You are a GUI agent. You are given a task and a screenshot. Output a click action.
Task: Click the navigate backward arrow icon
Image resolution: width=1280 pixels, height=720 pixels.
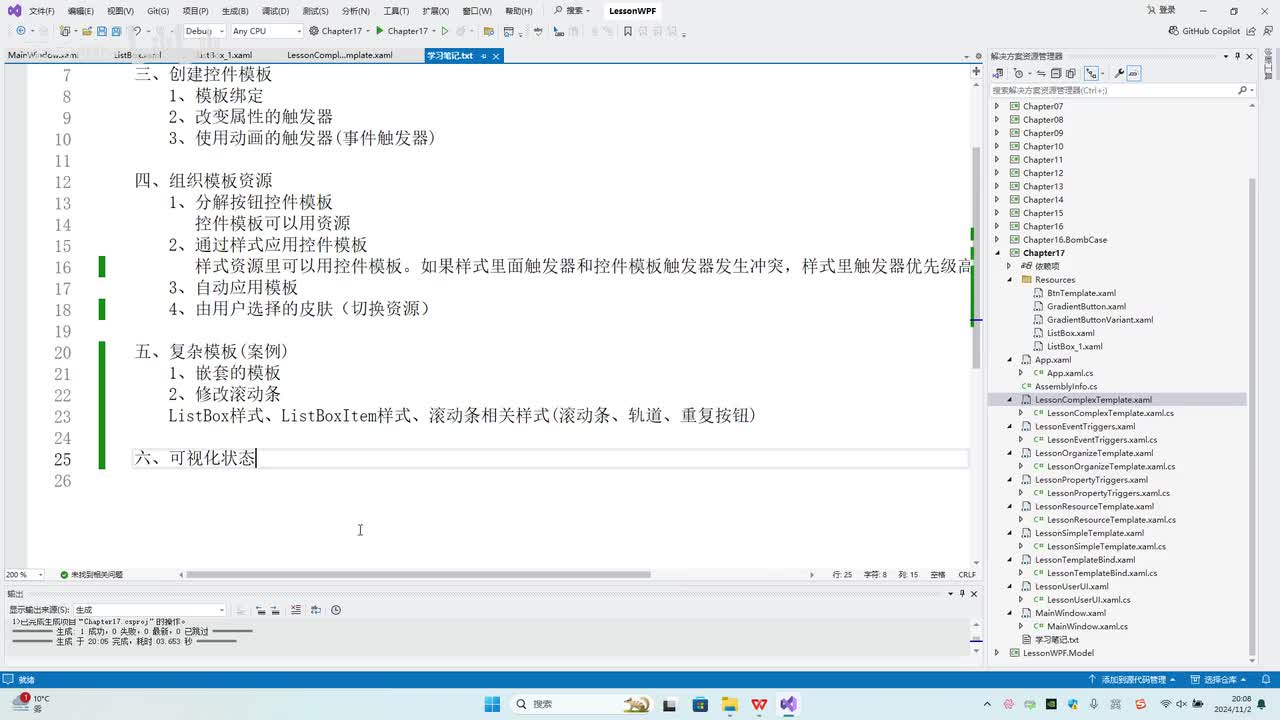point(21,31)
